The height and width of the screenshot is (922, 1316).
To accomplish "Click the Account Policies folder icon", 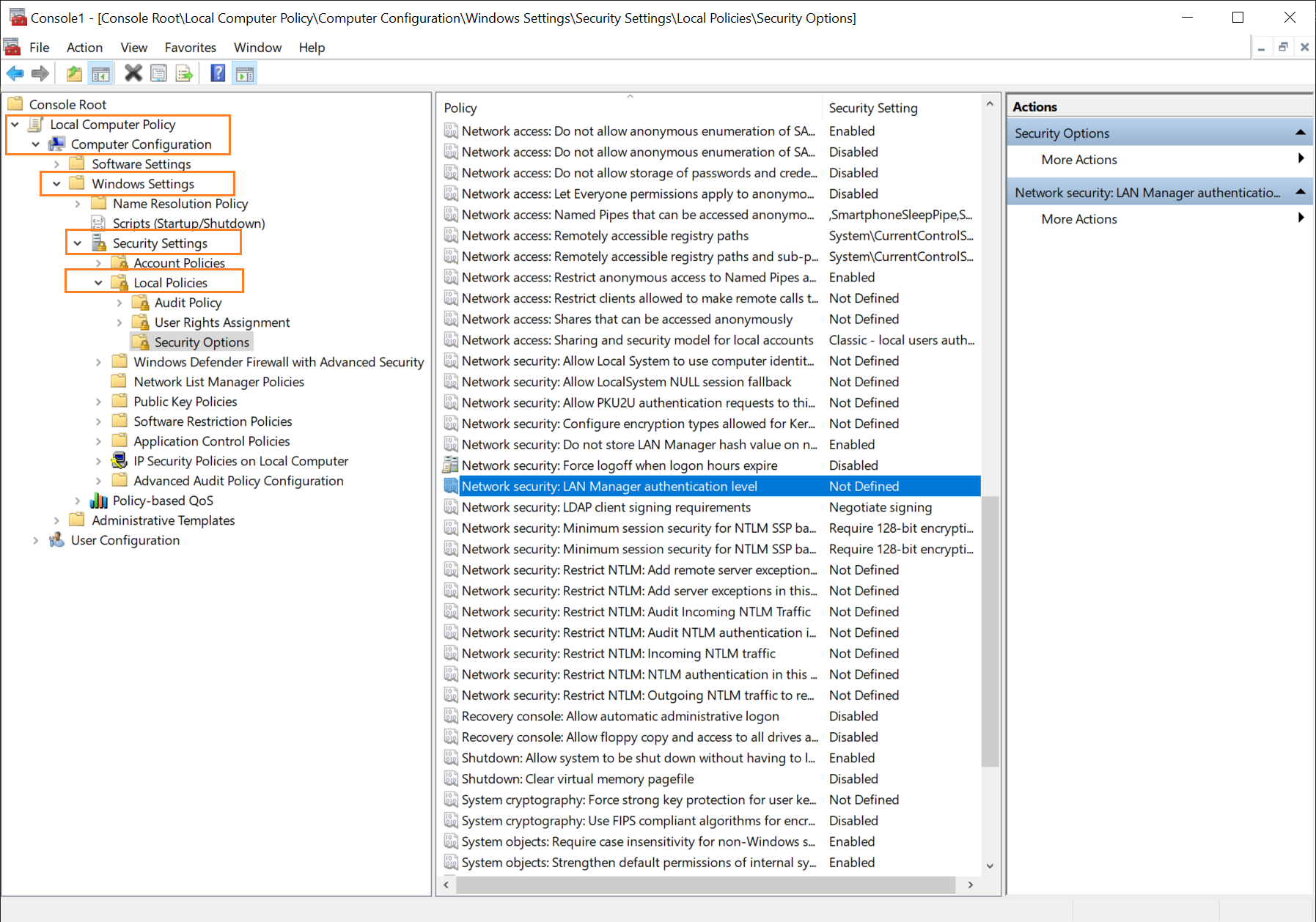I will [x=120, y=262].
